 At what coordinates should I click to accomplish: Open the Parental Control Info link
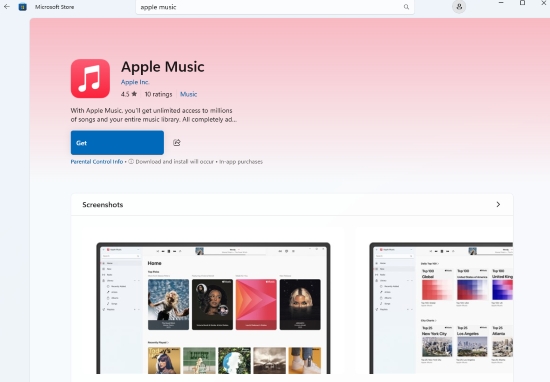(x=97, y=162)
